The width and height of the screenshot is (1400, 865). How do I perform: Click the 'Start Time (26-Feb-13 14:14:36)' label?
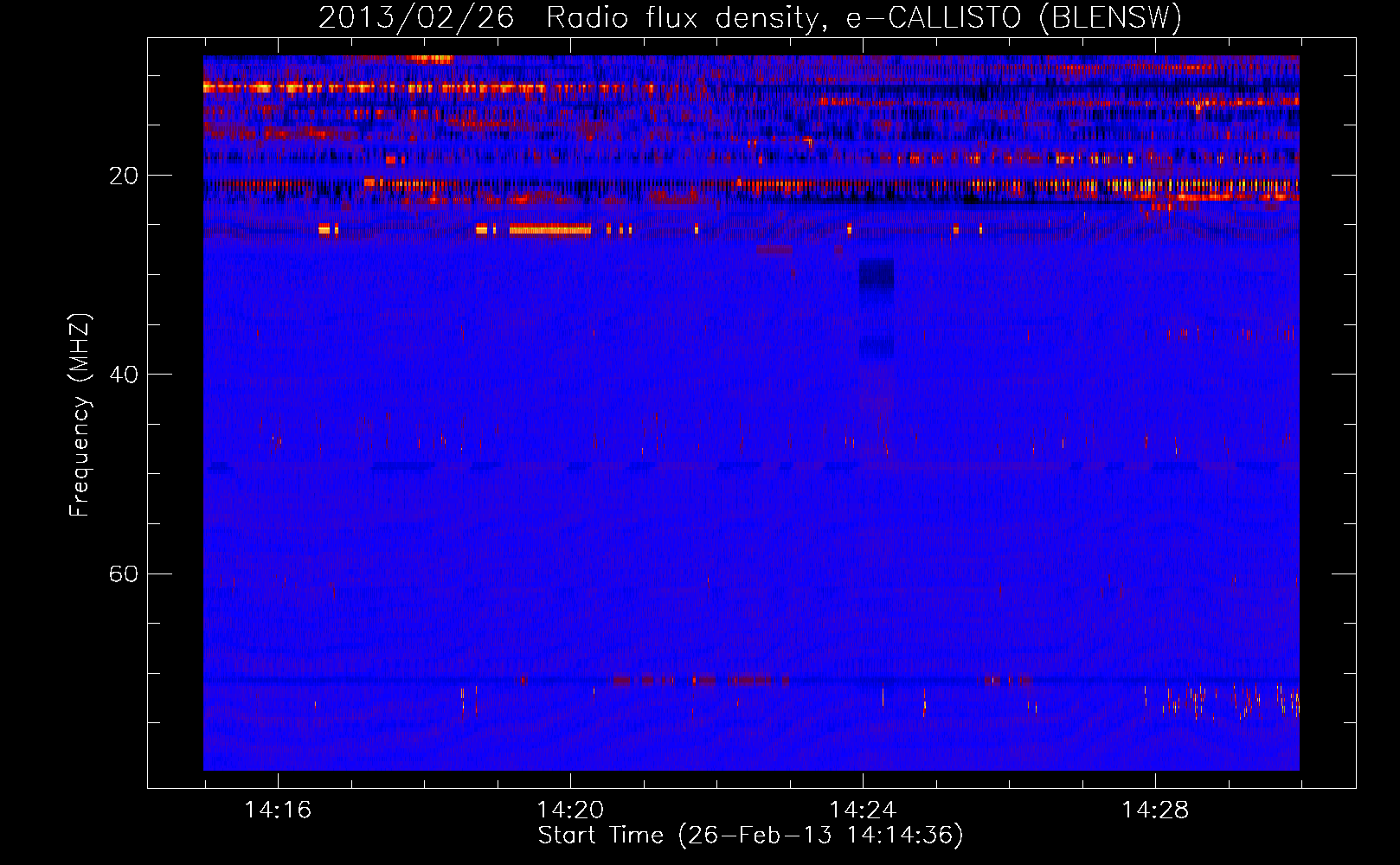tap(750, 836)
